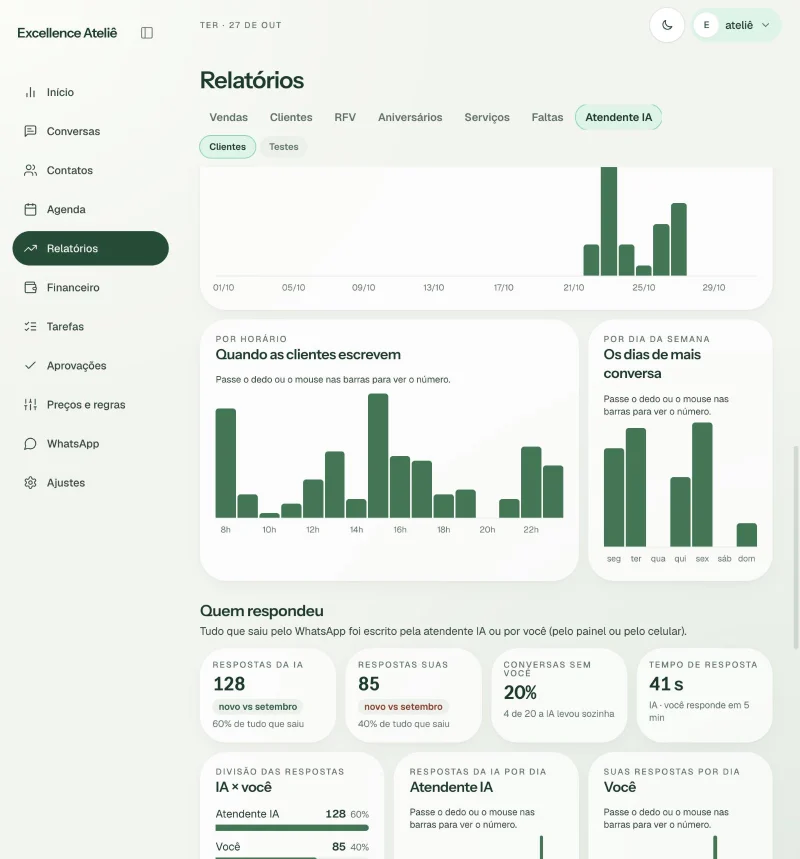Click novo vs setembro badge under 128

258,707
